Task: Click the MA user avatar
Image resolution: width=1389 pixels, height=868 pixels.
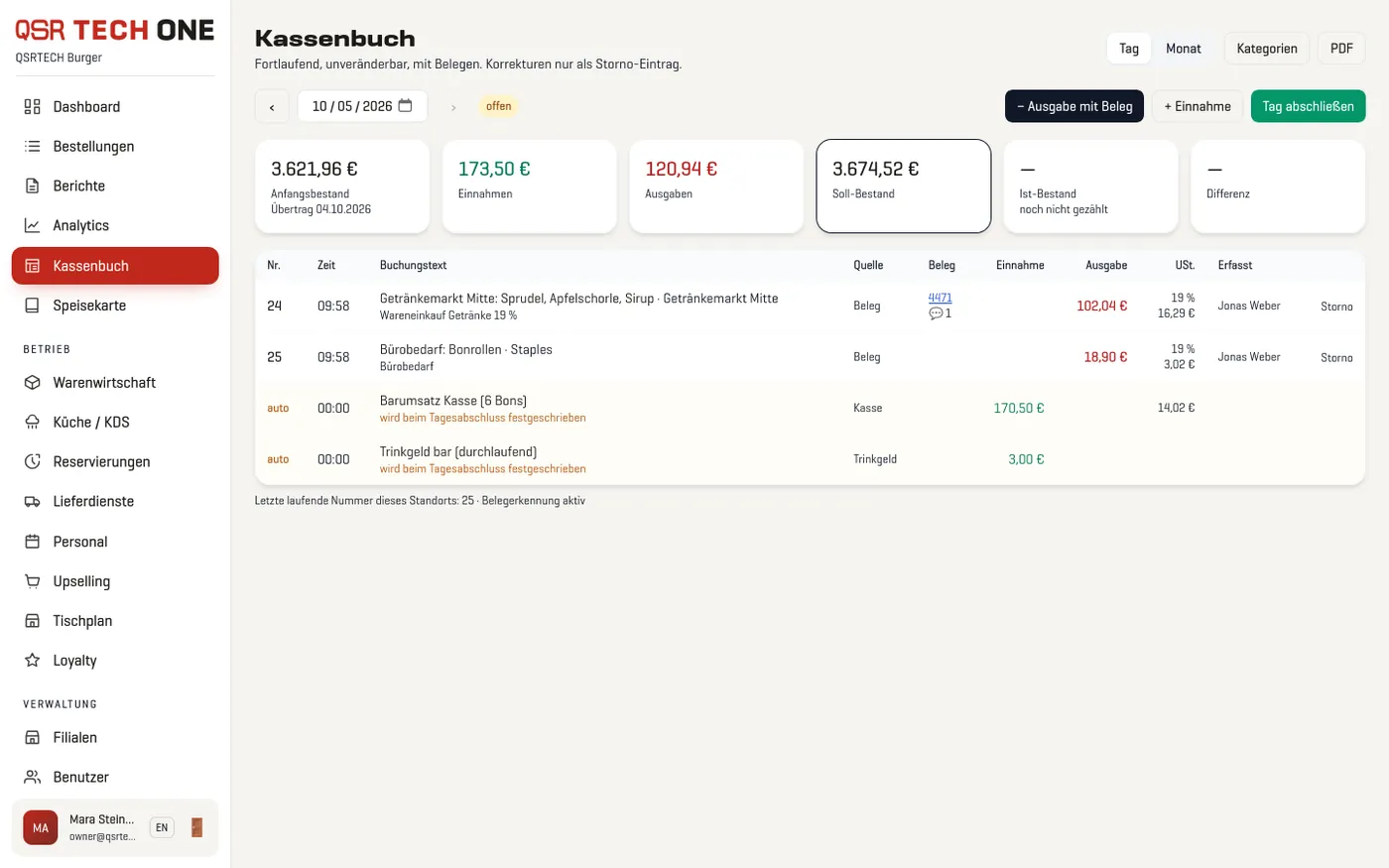Action: click(x=41, y=827)
